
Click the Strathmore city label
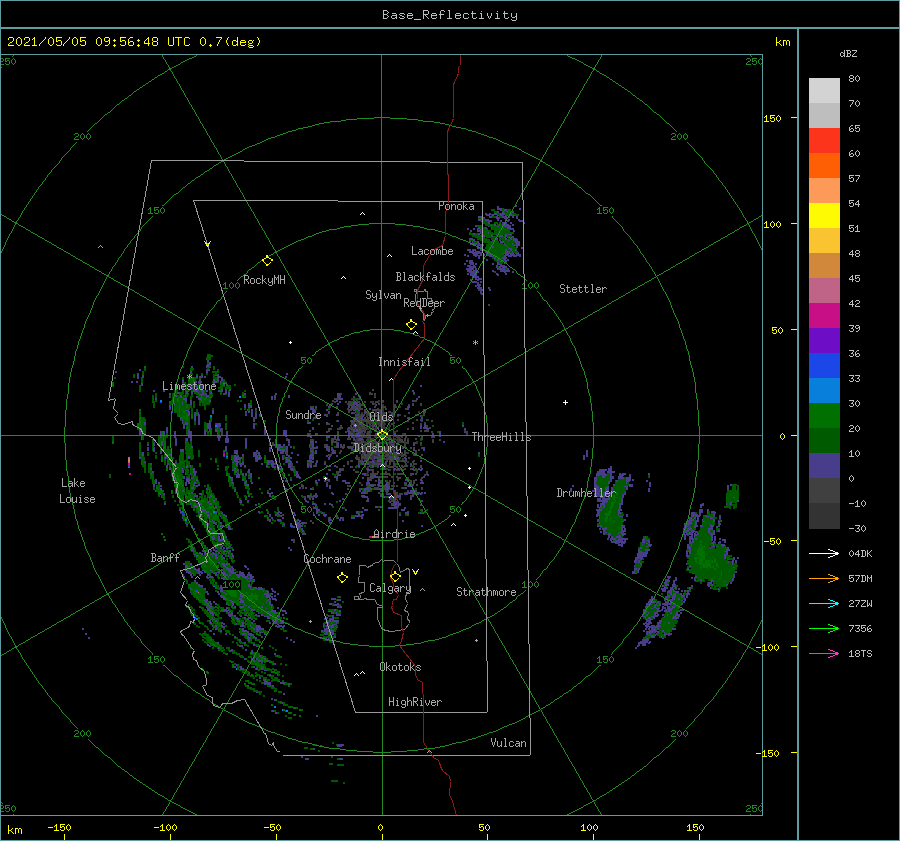click(x=486, y=592)
